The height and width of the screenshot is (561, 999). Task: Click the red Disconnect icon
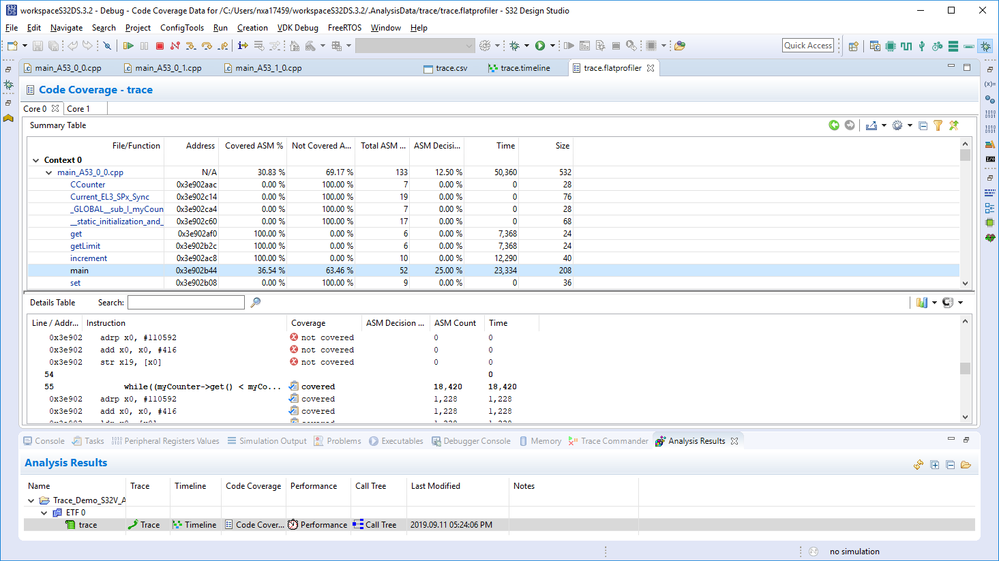point(175,46)
